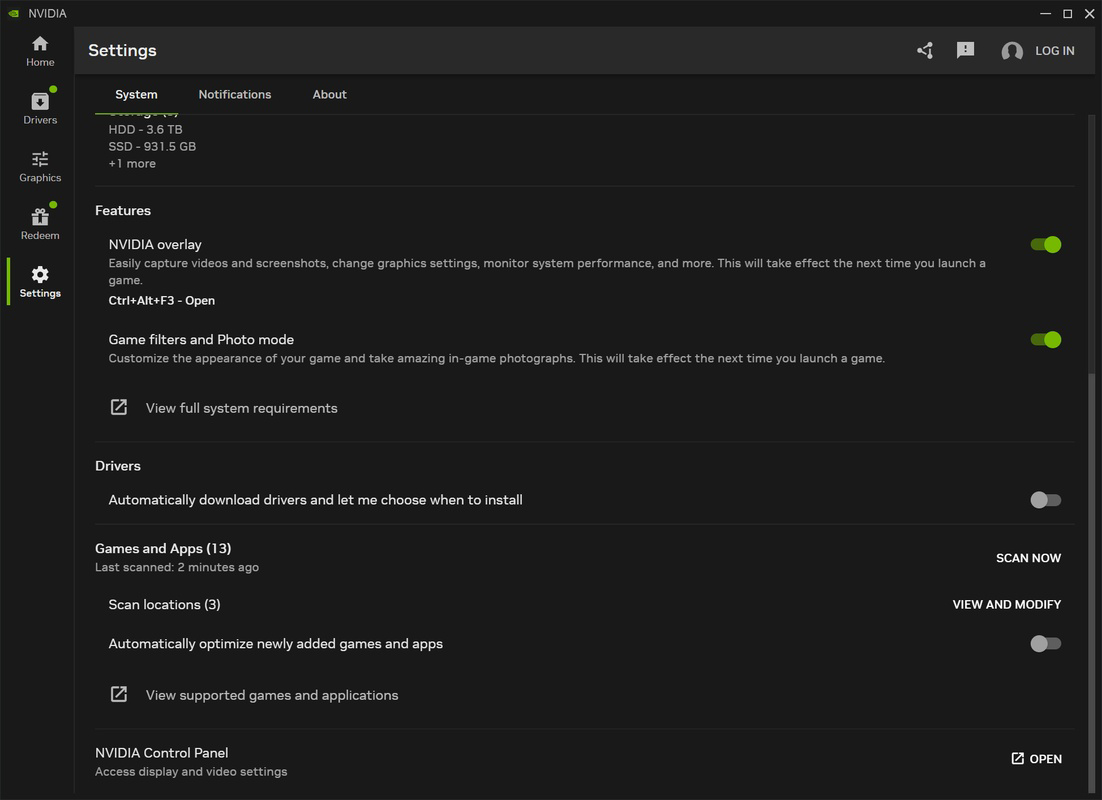Image resolution: width=1102 pixels, height=800 pixels.
Task: Click the 'HDD - 3.6 TB' storage line
Action: 145,129
